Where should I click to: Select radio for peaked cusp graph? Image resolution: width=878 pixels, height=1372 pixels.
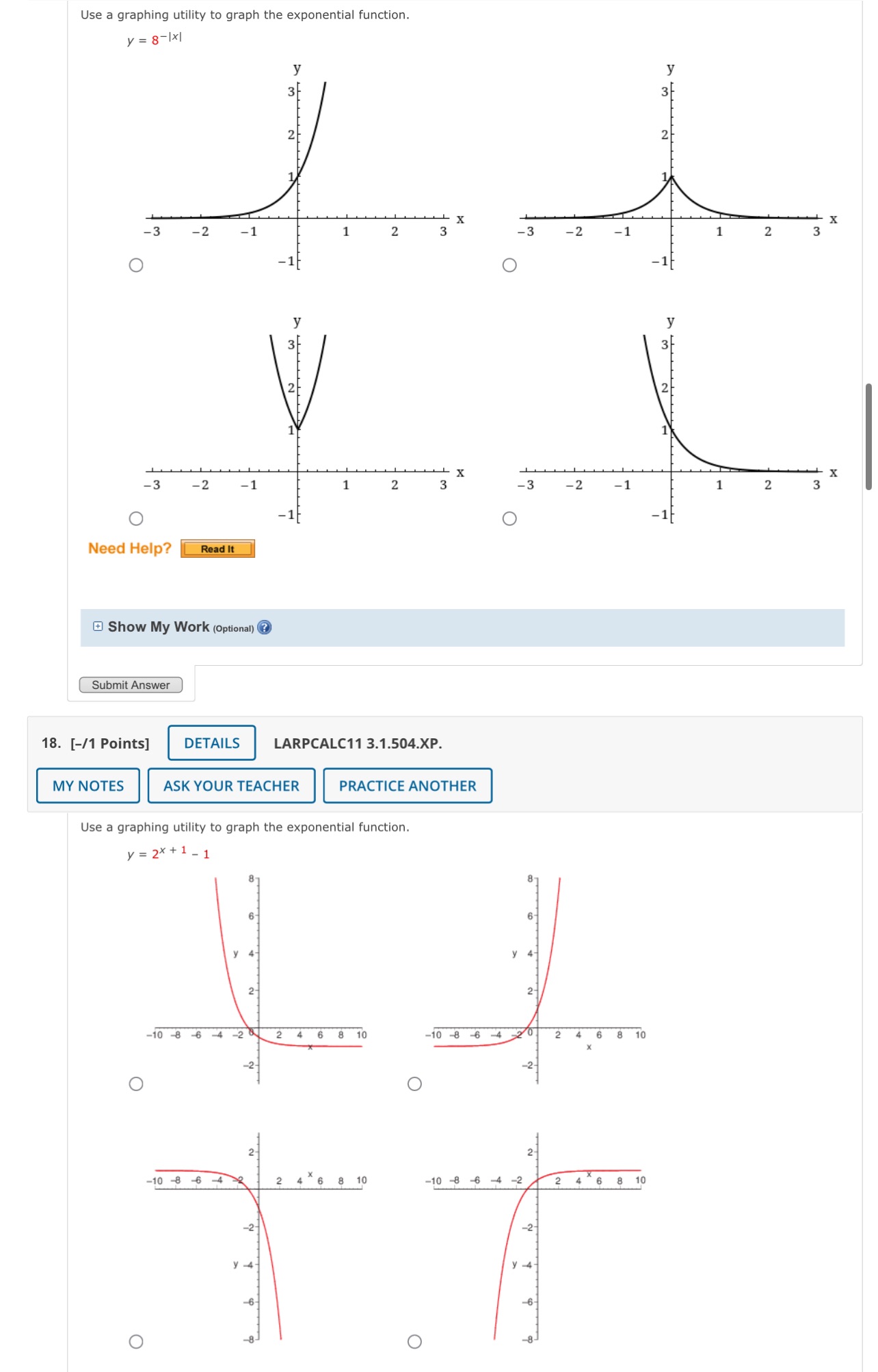click(509, 265)
